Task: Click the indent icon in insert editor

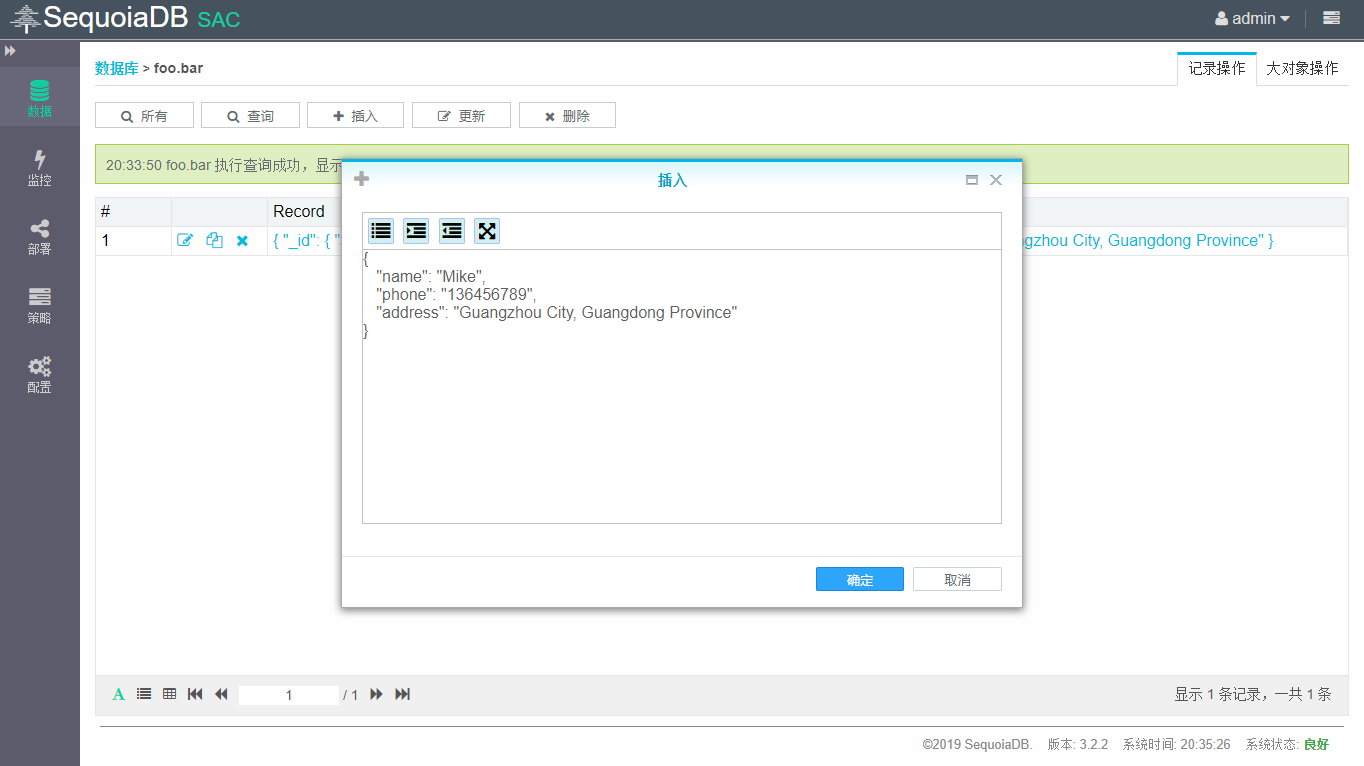Action: point(416,231)
